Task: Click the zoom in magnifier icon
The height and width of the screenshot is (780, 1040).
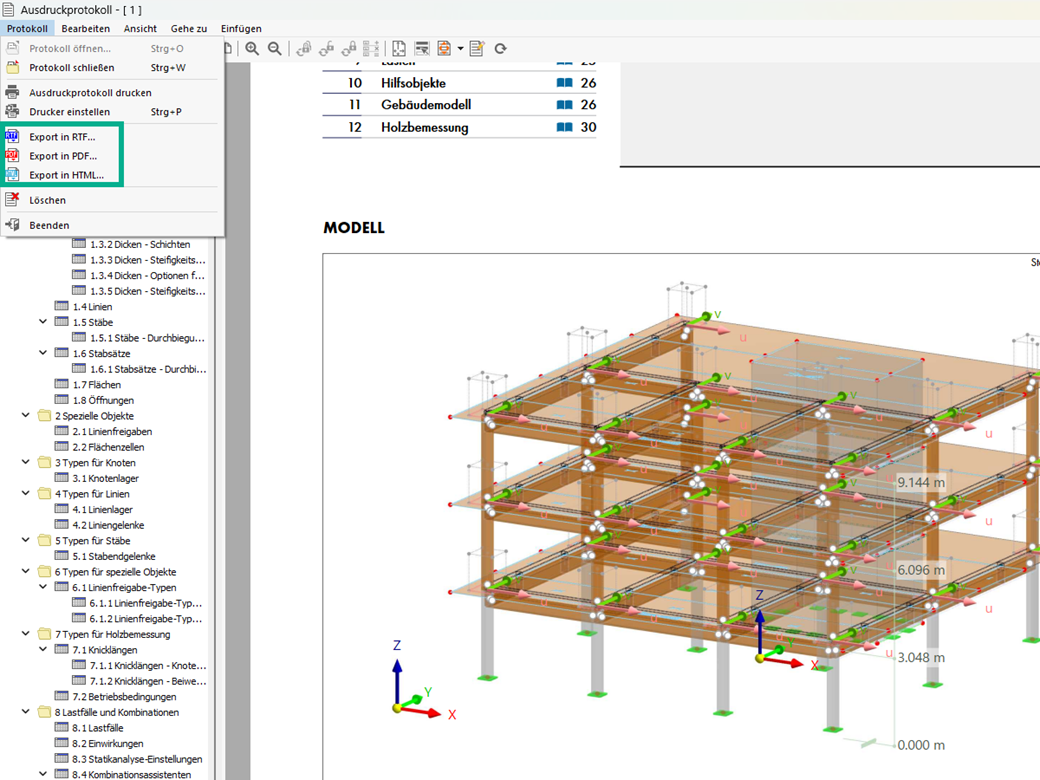Action: click(x=252, y=48)
